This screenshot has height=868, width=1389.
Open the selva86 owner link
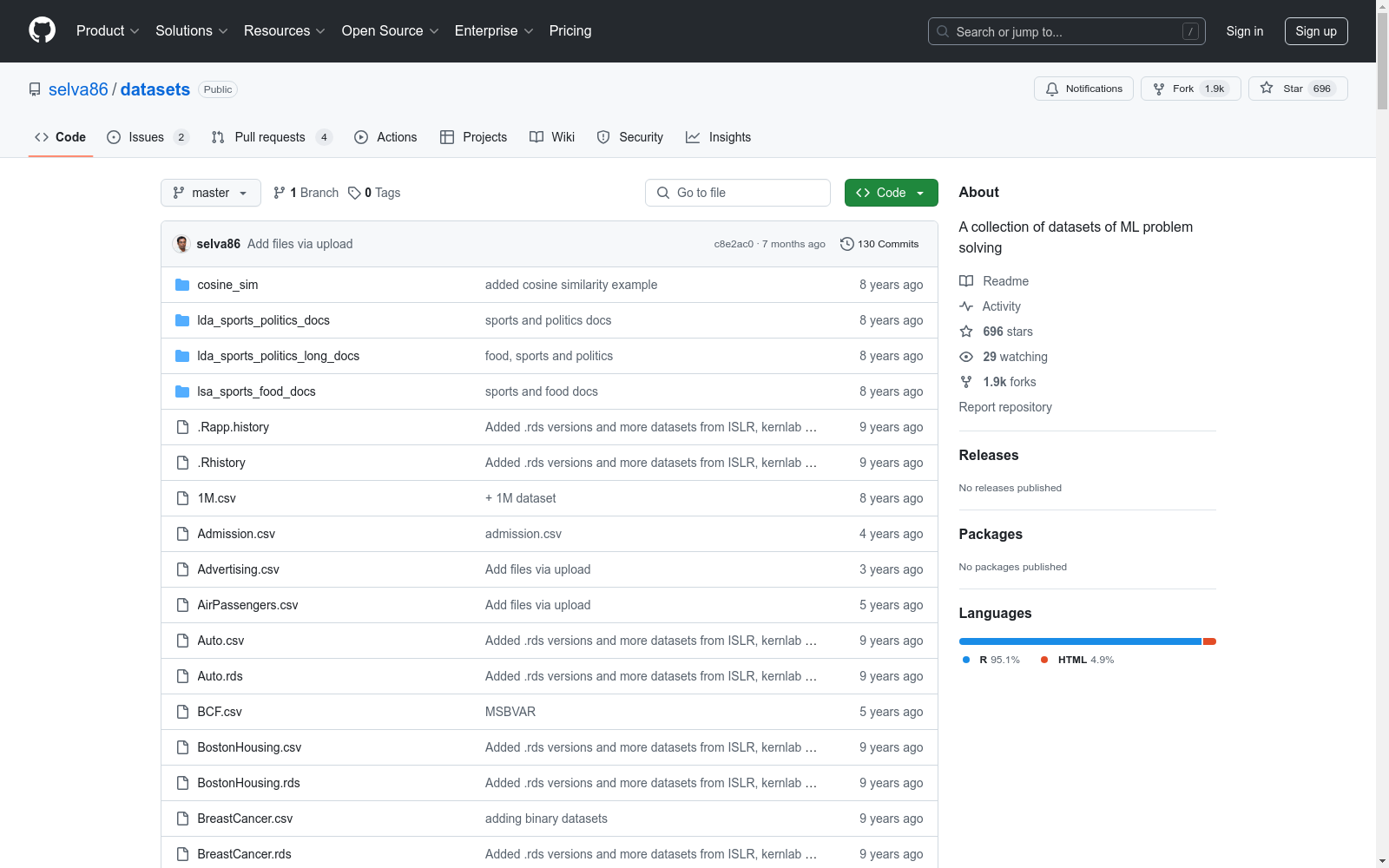78,89
